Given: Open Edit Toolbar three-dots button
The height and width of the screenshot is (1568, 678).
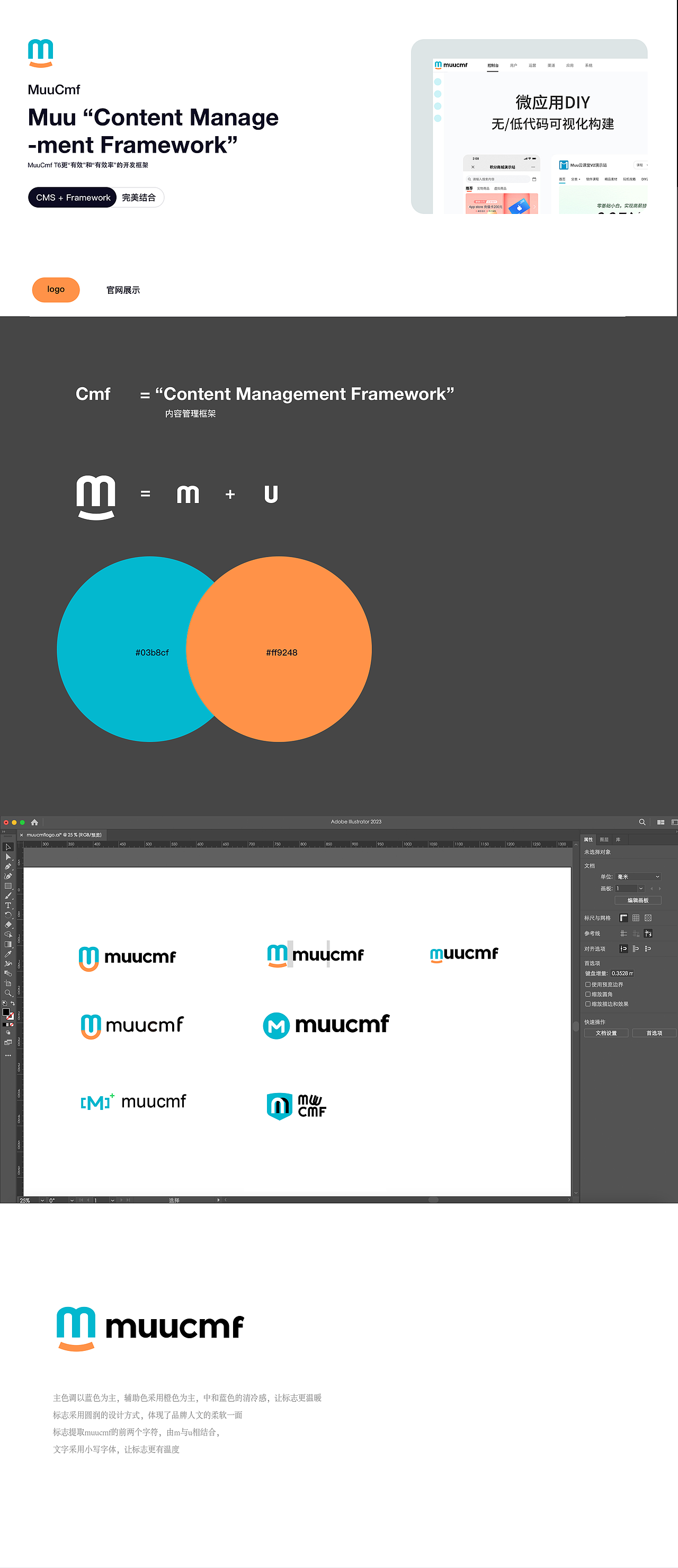Looking at the screenshot, I should (x=8, y=1055).
